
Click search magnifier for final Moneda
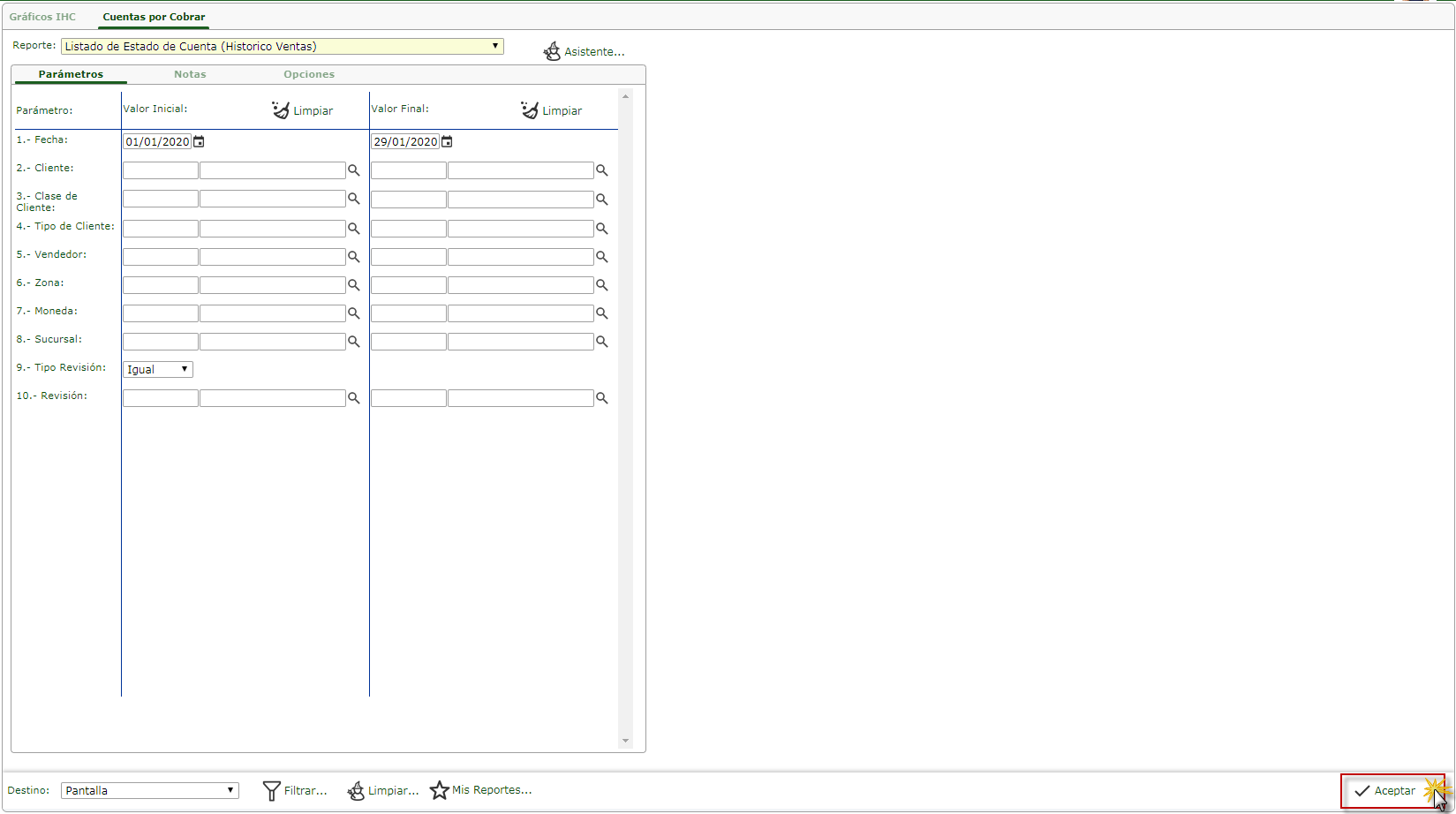point(601,313)
